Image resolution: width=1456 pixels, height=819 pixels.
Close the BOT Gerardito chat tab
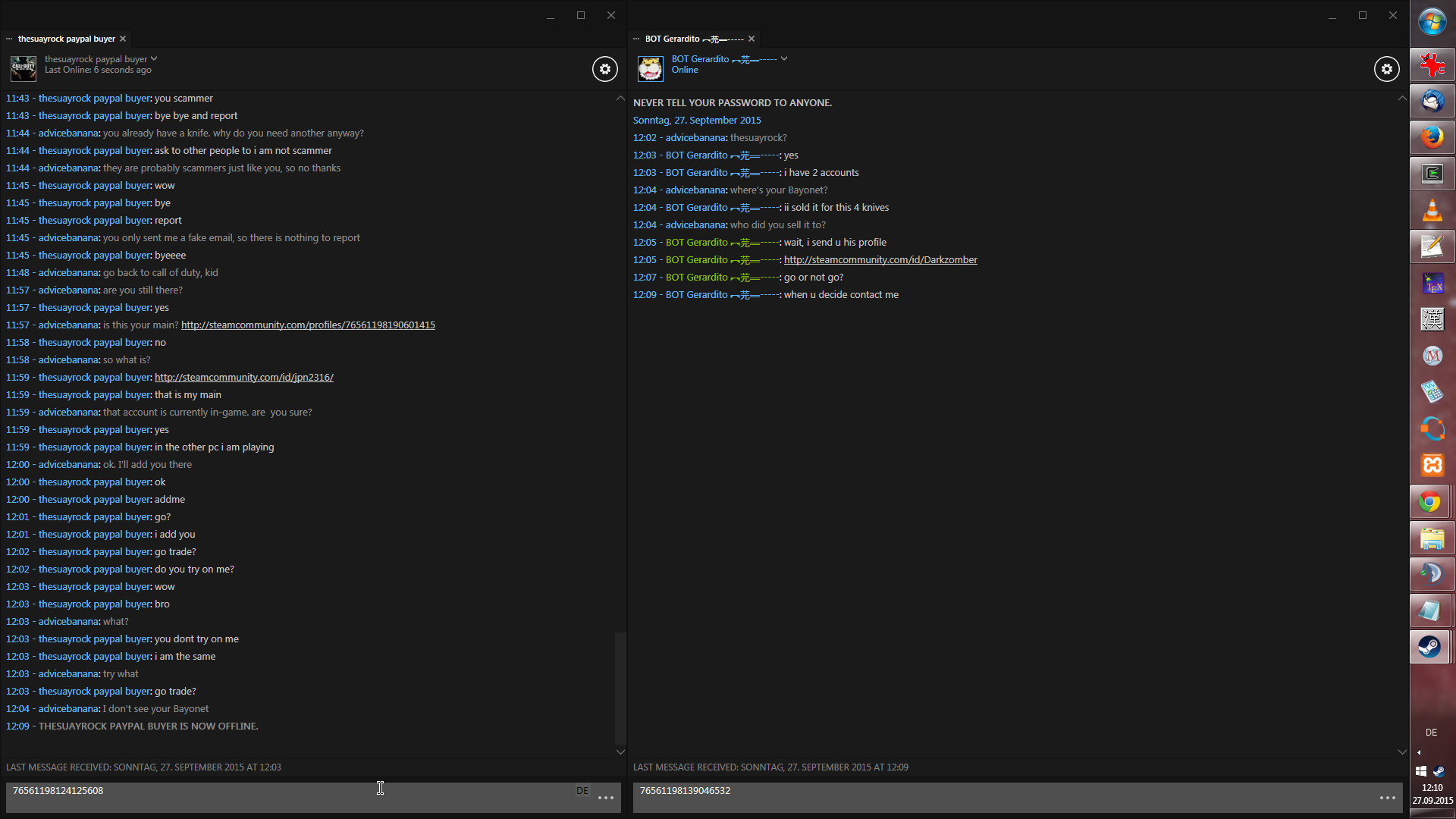(x=752, y=39)
